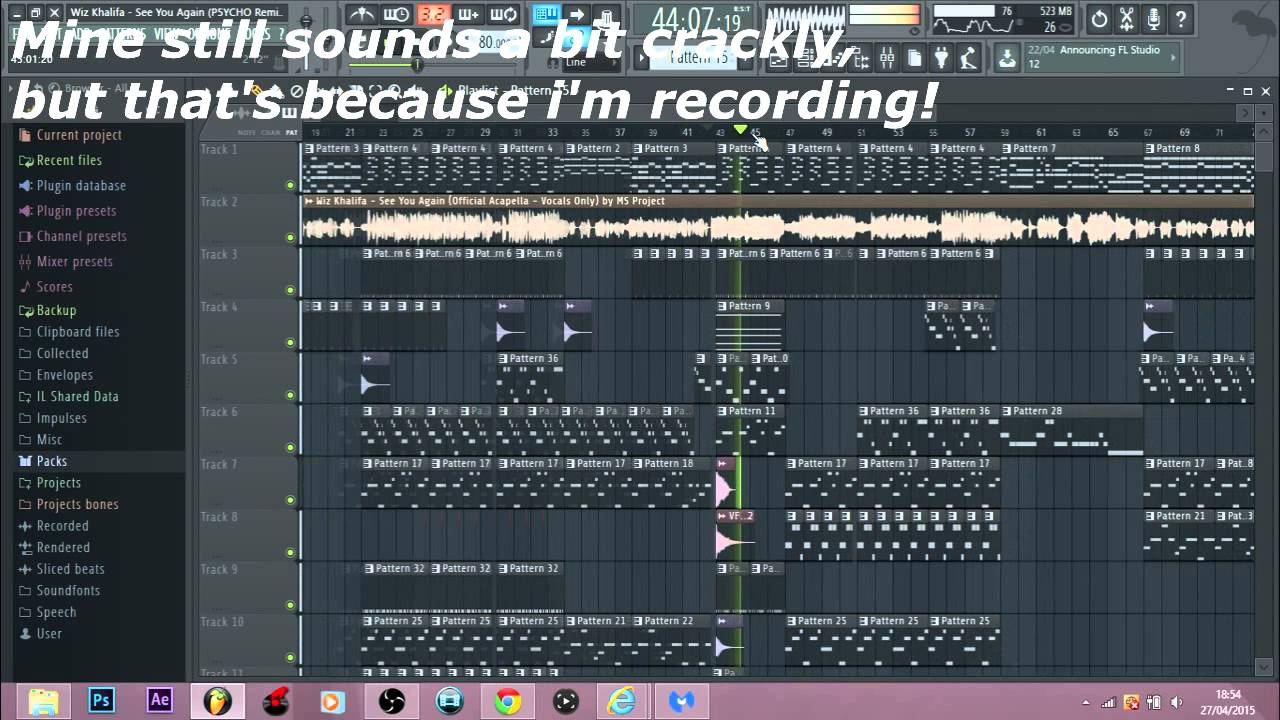Click the master volume slider knob
Viewport: 1280px width, 720px height.
pyautogui.click(x=306, y=18)
